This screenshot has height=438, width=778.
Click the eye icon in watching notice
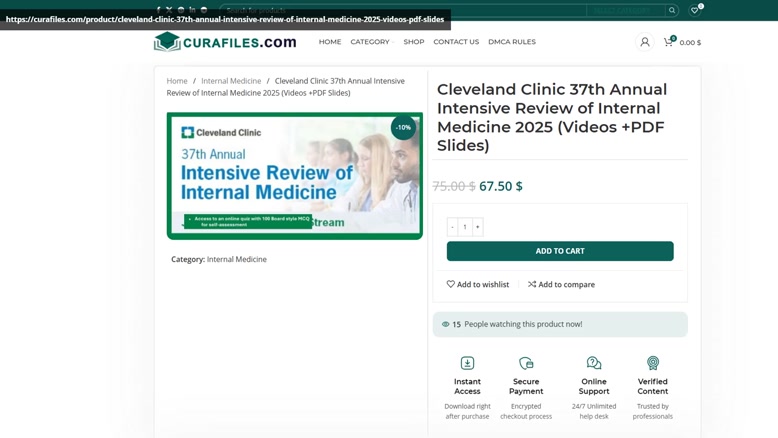pyautogui.click(x=446, y=324)
